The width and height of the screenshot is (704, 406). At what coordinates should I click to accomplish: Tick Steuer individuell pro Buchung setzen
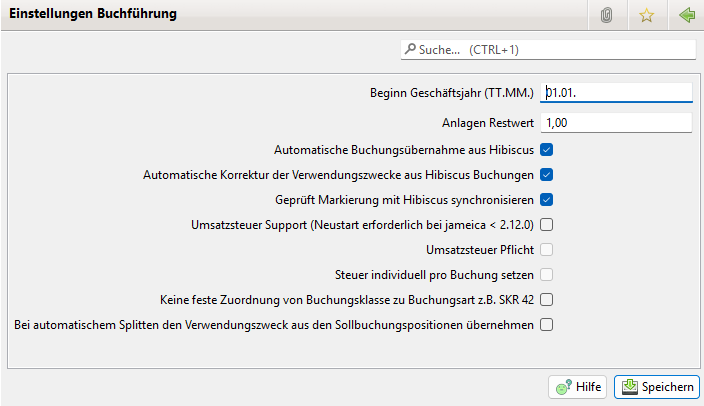547,274
